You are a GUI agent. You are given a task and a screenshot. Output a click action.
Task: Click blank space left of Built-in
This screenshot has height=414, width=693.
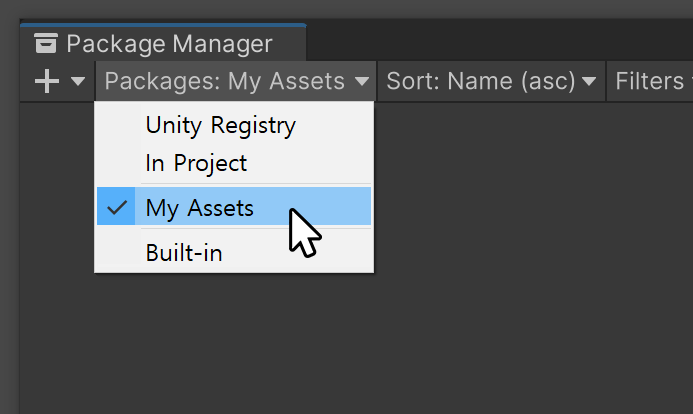[x=118, y=253]
